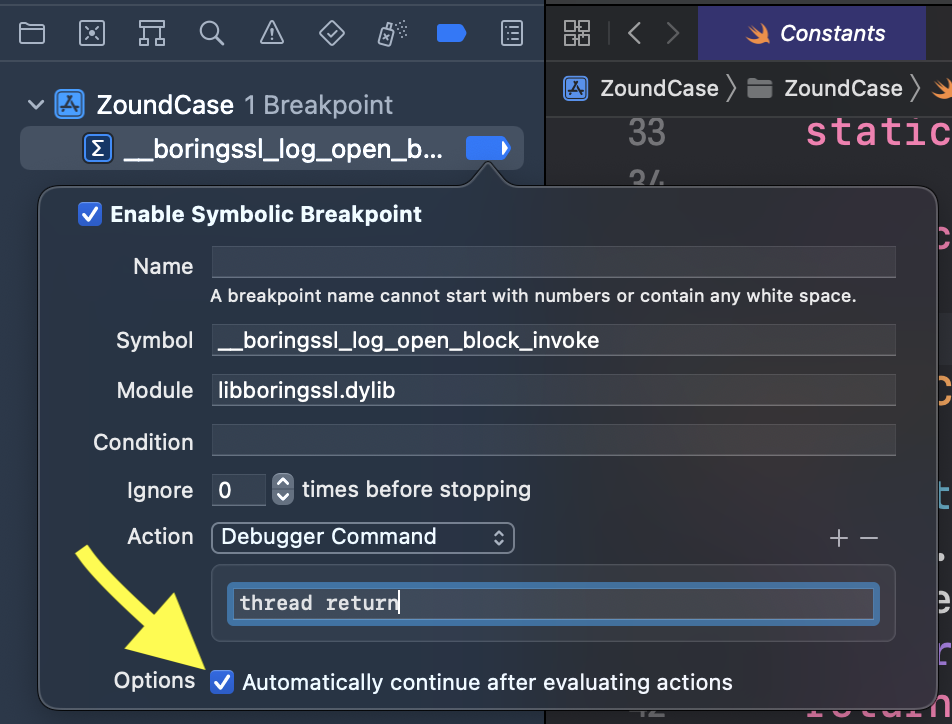Open the Source Control navigator
This screenshot has width=952, height=724.
coord(92,33)
